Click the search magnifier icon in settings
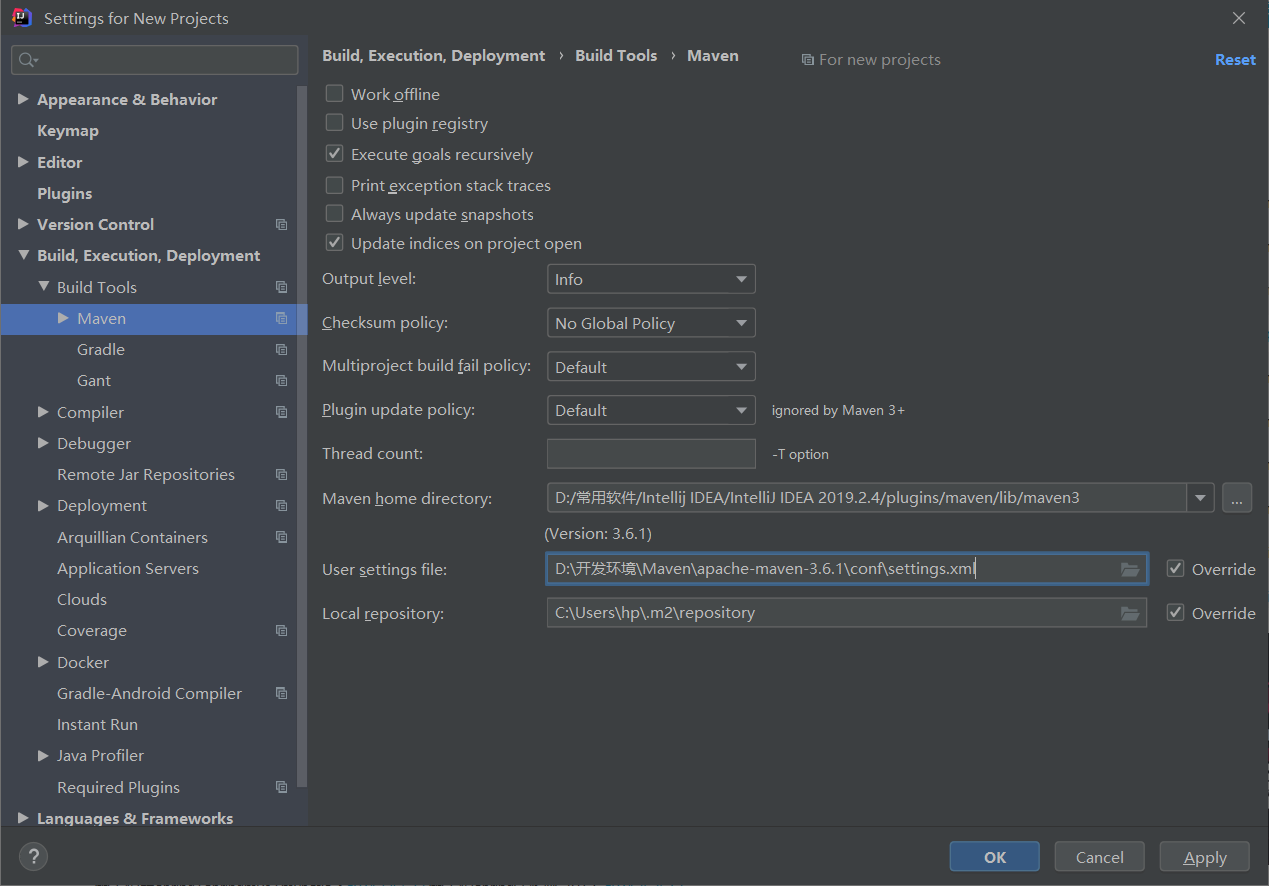Viewport: 1269px width, 886px height. pyautogui.click(x=27, y=60)
